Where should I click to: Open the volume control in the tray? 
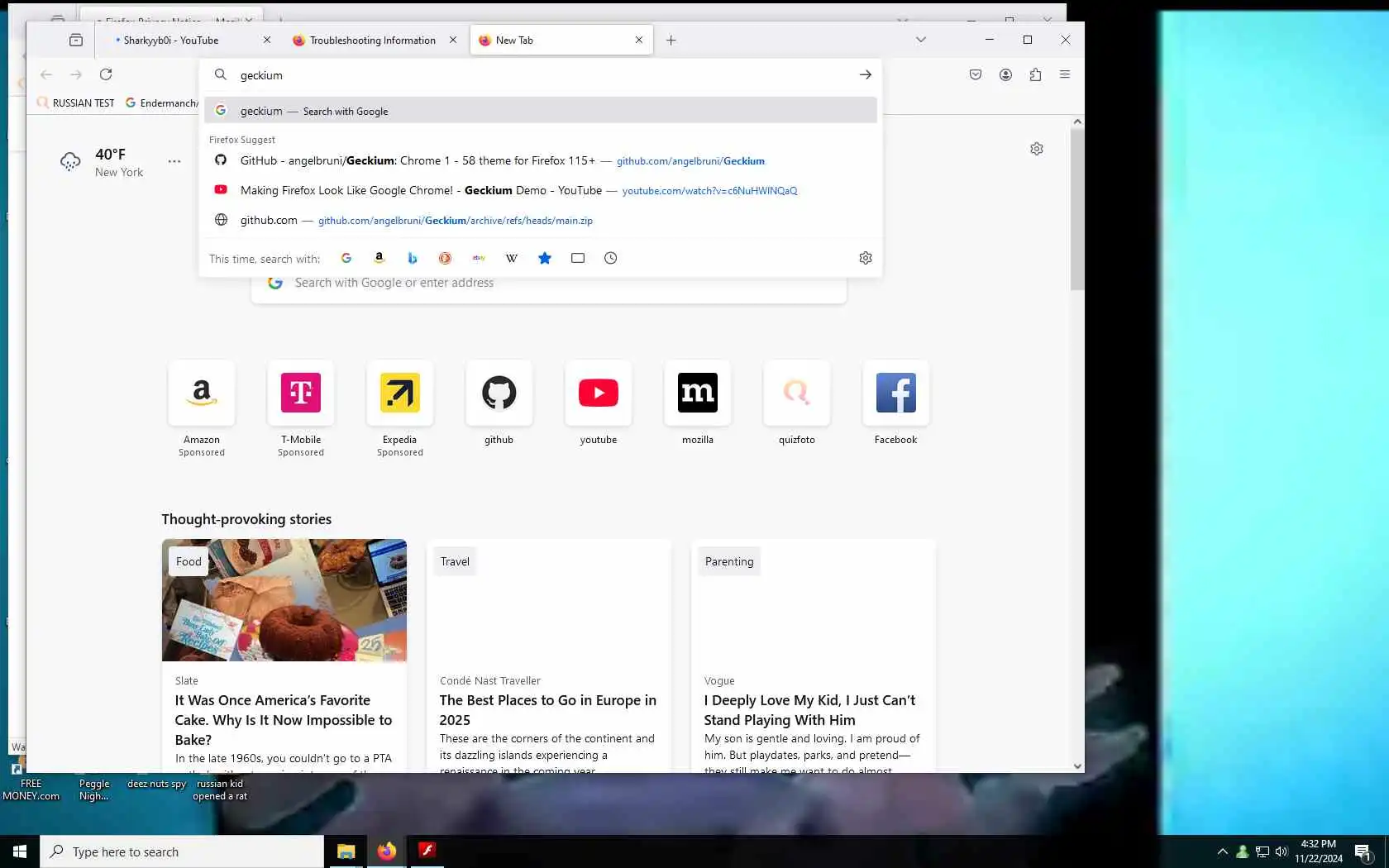click(x=1282, y=851)
